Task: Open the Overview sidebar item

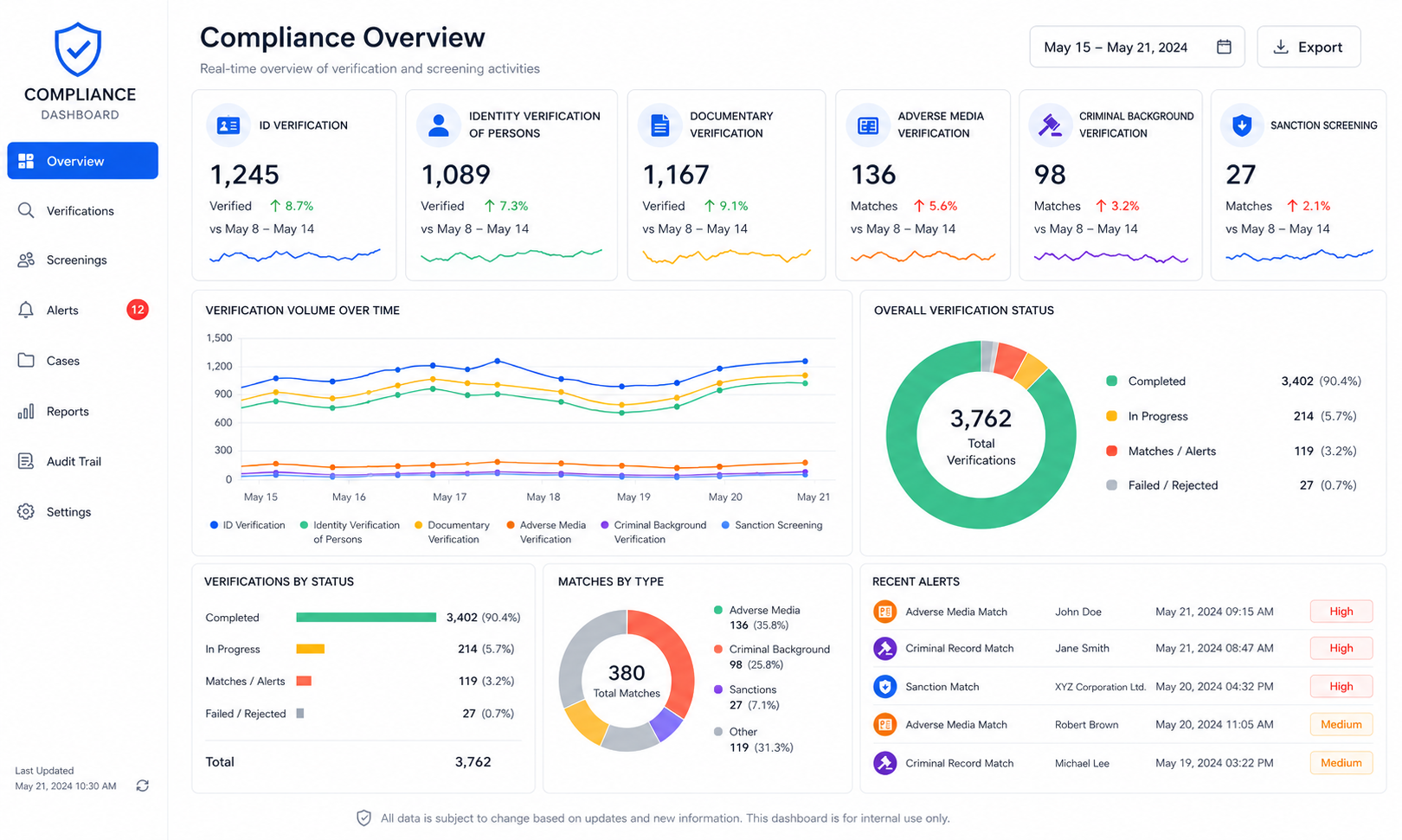Action: (x=82, y=161)
